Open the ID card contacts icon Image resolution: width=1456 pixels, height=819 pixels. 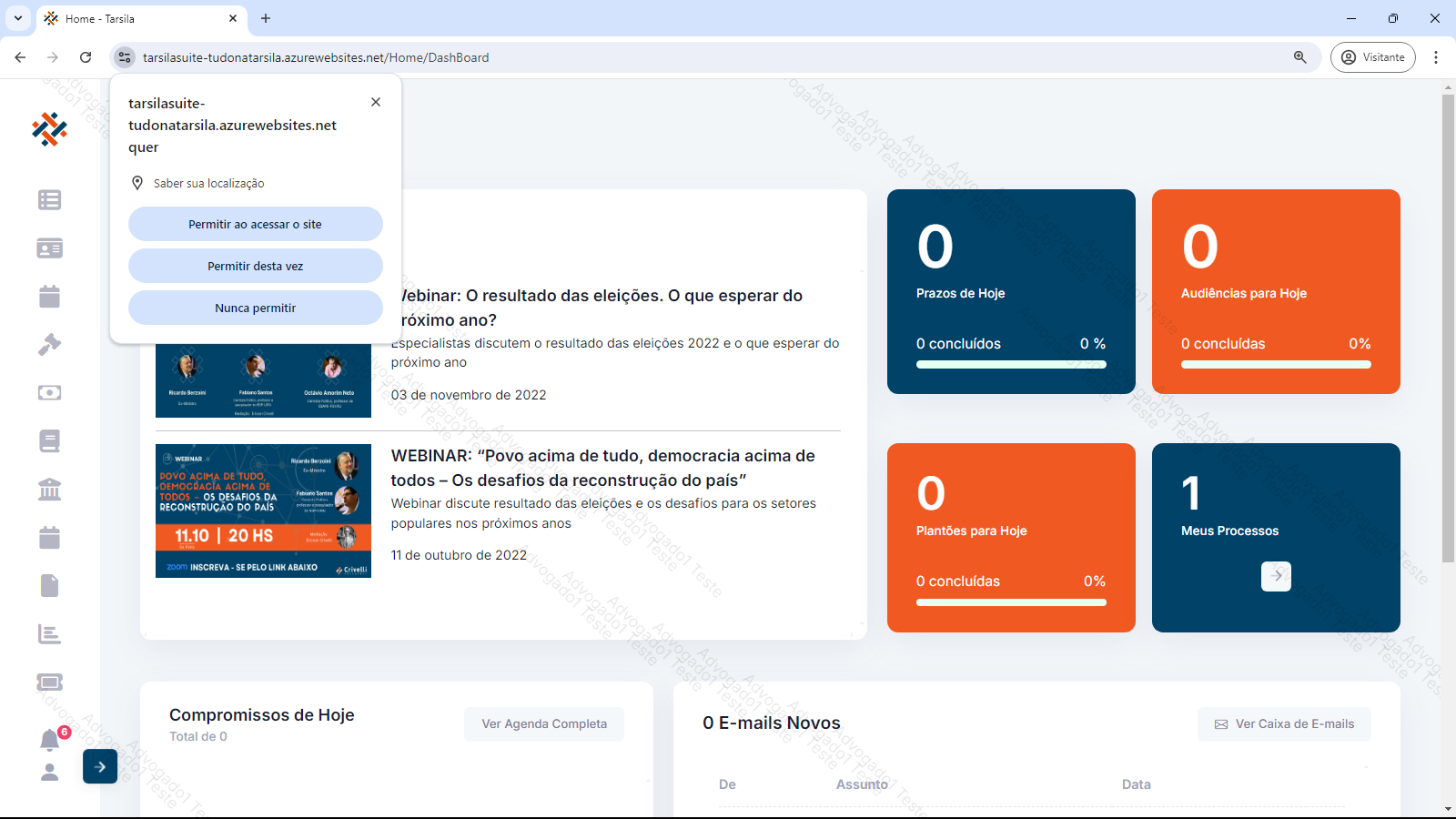coord(49,248)
